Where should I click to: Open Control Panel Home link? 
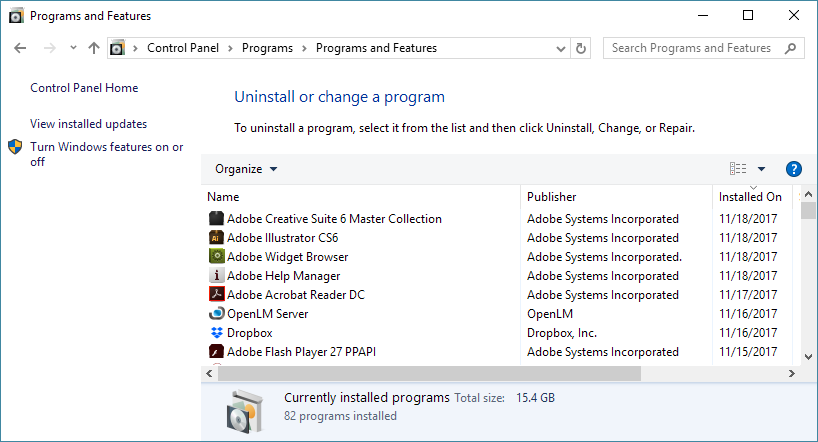[x=84, y=88]
